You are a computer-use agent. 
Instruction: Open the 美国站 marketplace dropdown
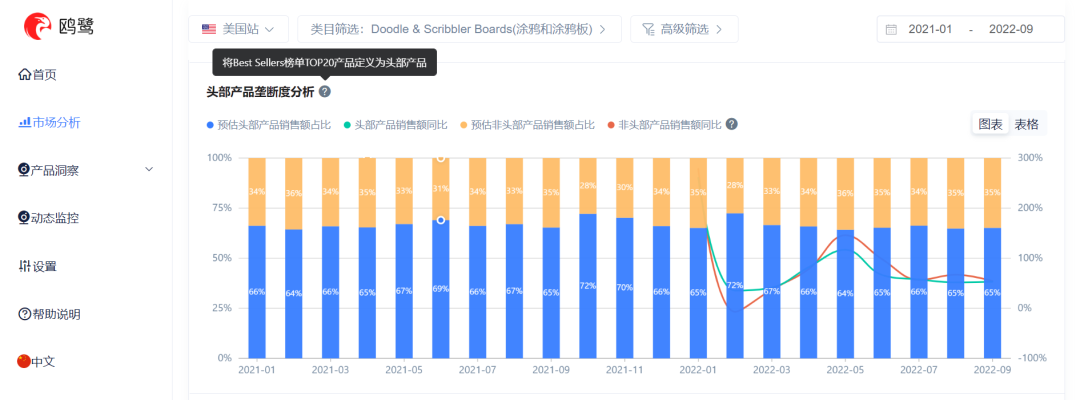(238, 29)
